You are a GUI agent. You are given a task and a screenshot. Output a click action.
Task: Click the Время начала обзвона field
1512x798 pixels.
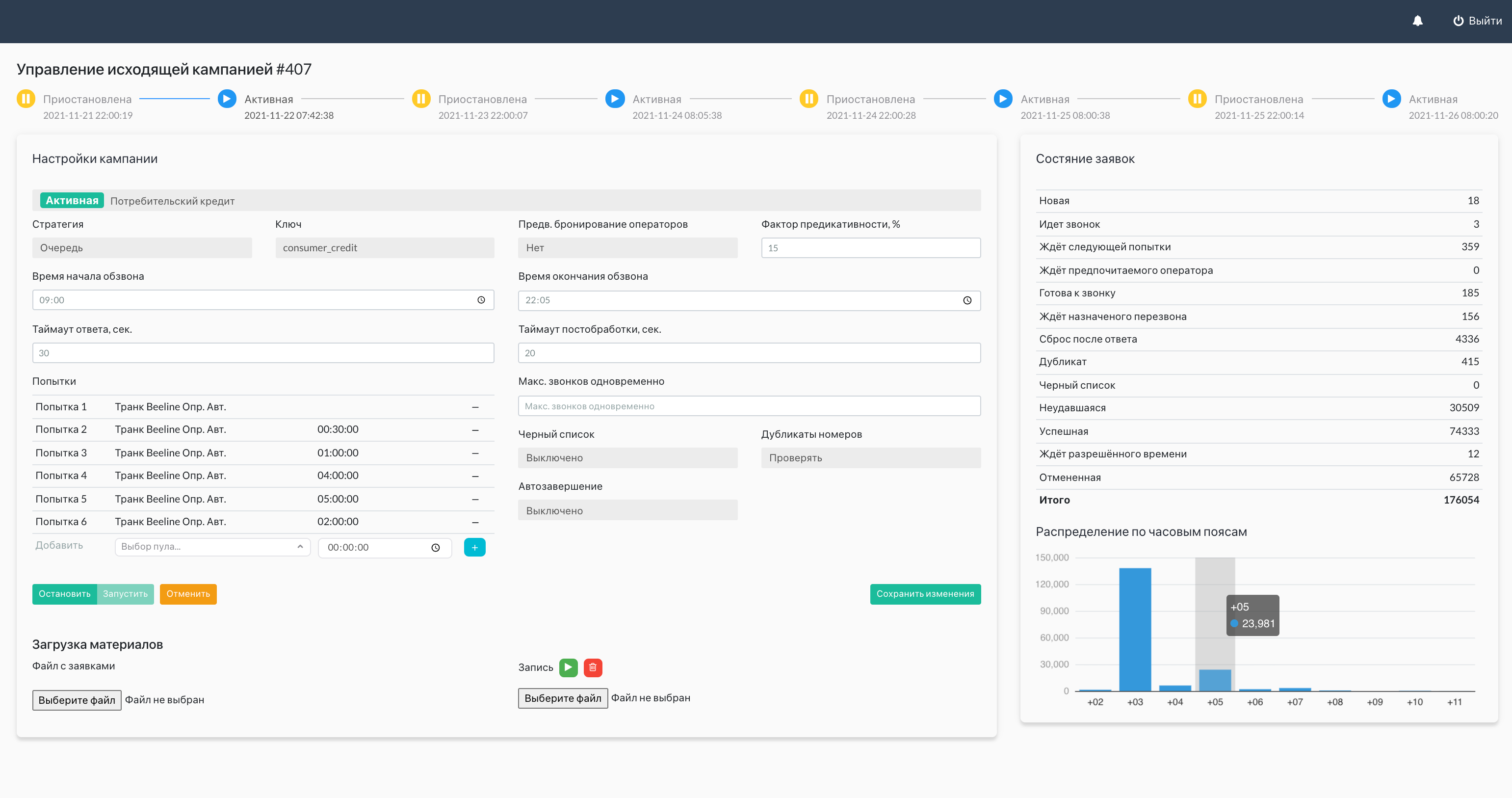(263, 300)
